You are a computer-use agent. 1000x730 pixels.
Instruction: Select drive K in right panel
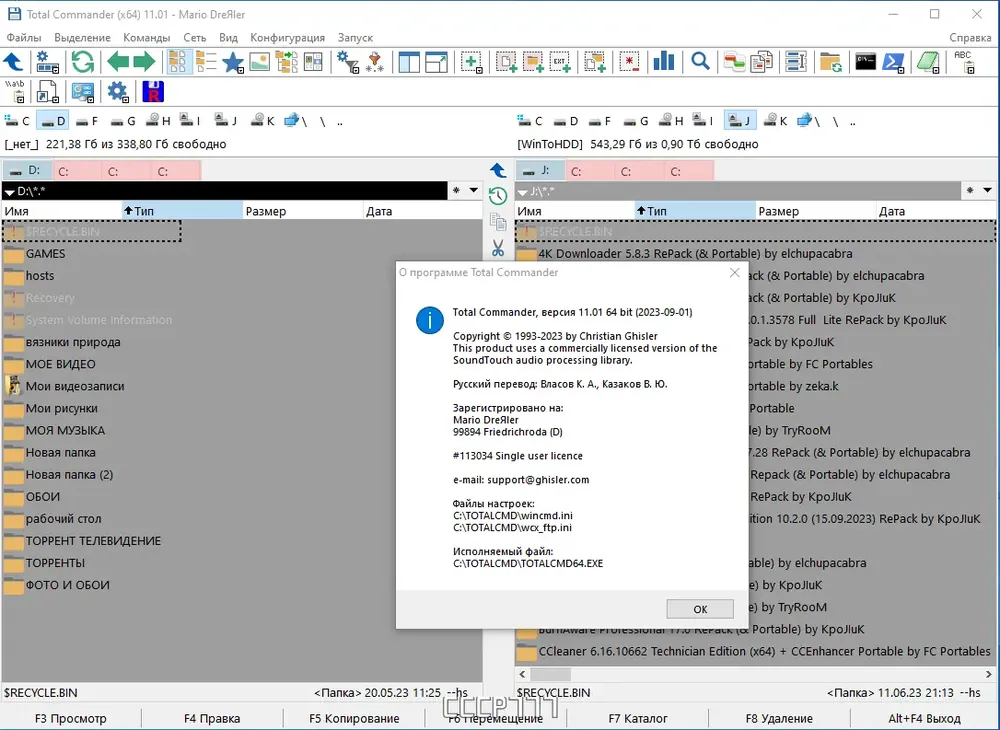click(776, 120)
